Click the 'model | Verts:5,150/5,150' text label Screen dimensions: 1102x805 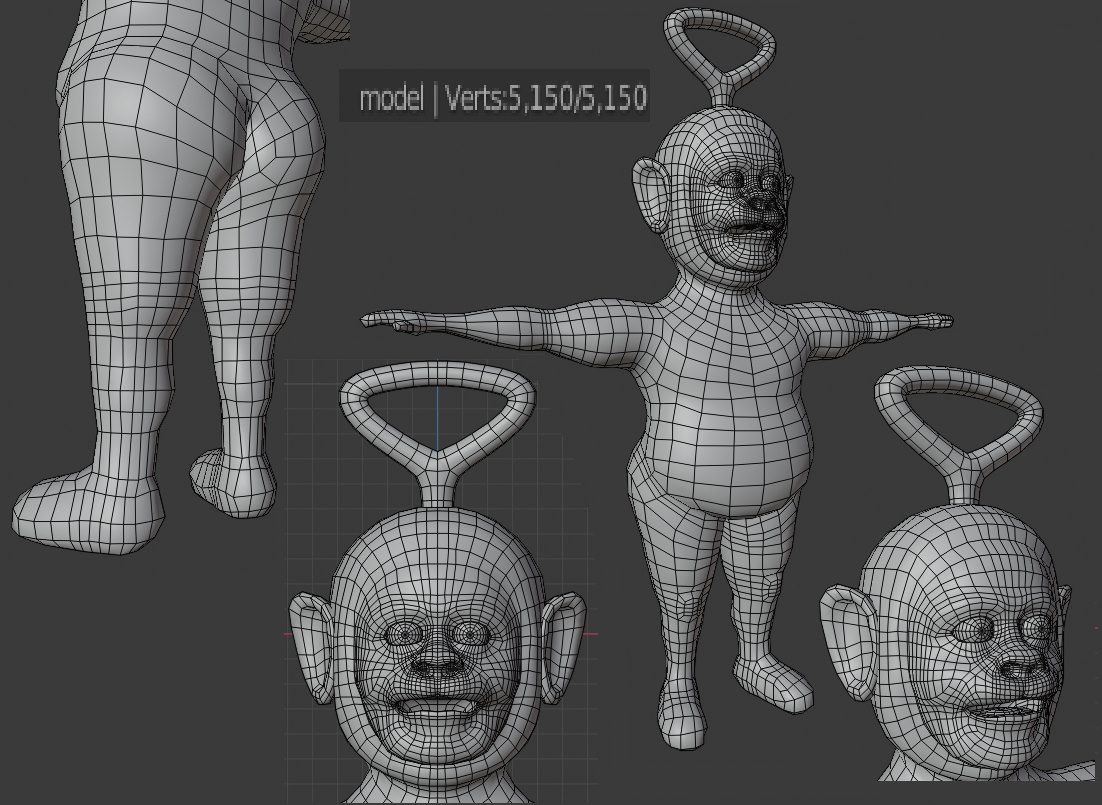(x=502, y=98)
